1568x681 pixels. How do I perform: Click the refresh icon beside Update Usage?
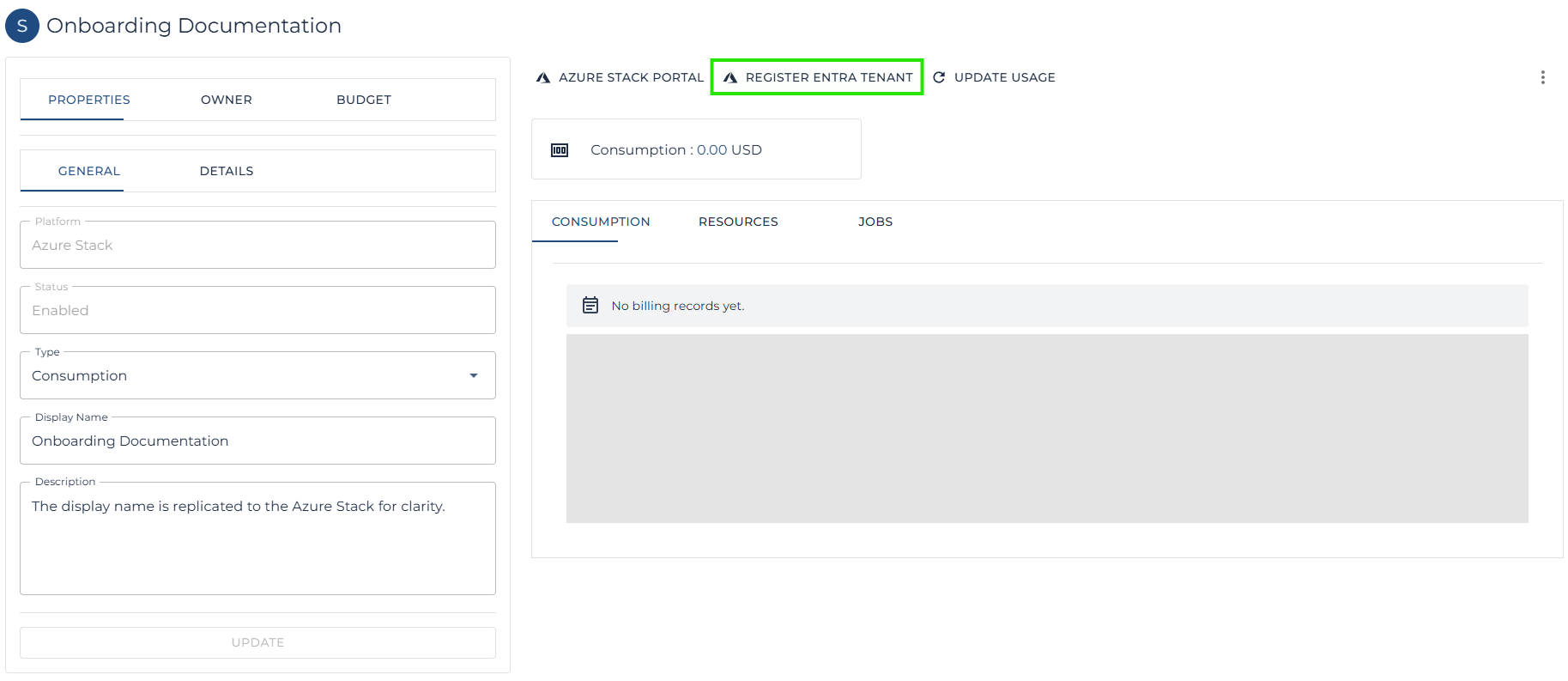[939, 77]
